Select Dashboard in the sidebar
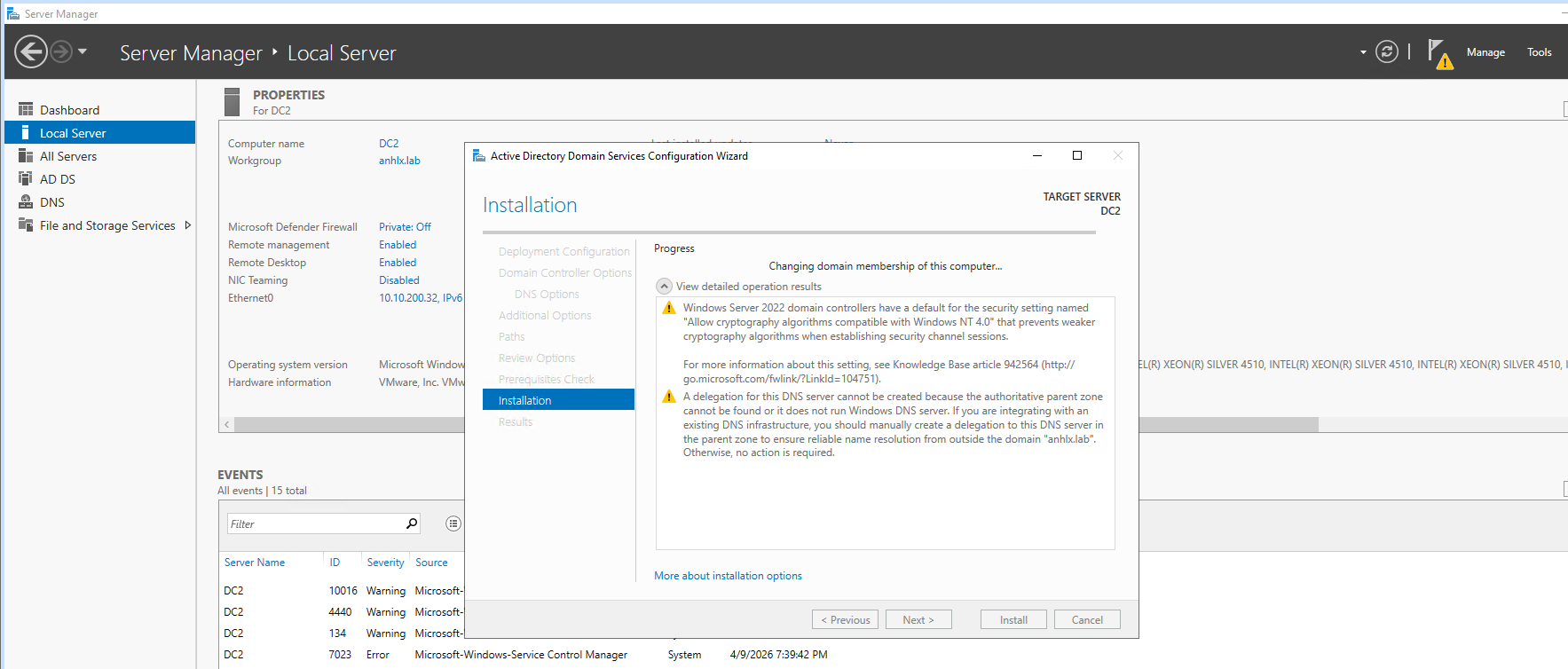Screen dimensions: 1568x669 [x=69, y=110]
